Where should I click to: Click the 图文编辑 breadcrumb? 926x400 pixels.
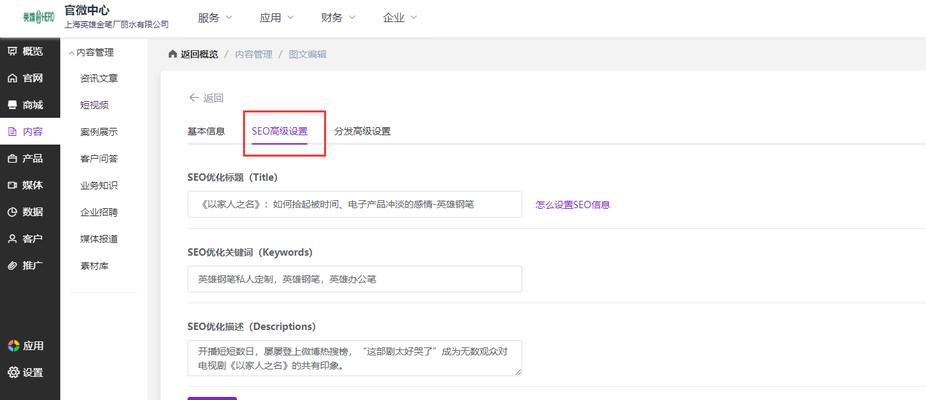tap(307, 54)
